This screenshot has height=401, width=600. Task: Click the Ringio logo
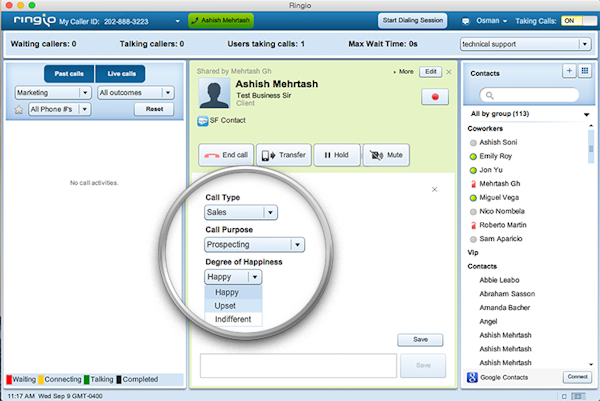pyautogui.click(x=34, y=20)
